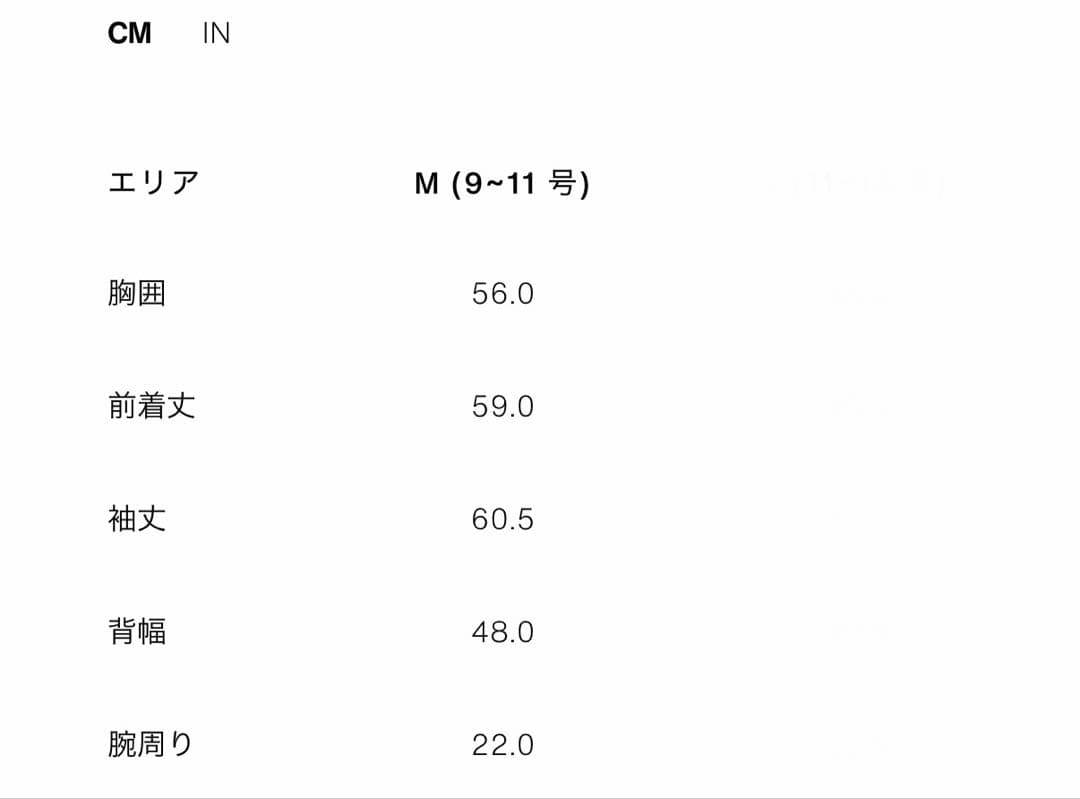This screenshot has width=1080, height=799.
Task: Select the M (9~11号) size column header
Action: pos(500,182)
